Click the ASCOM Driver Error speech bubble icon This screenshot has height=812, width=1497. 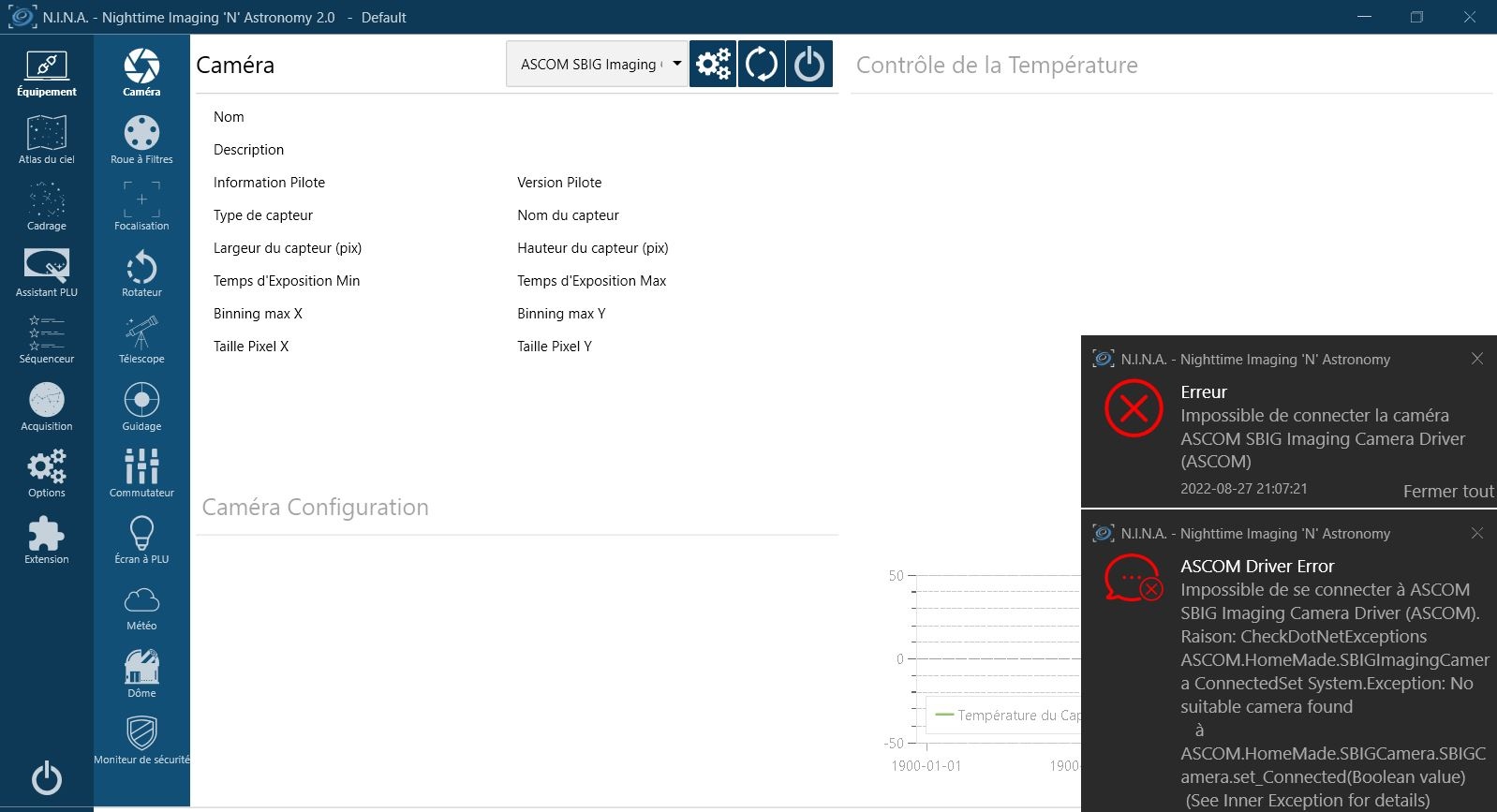click(1134, 578)
